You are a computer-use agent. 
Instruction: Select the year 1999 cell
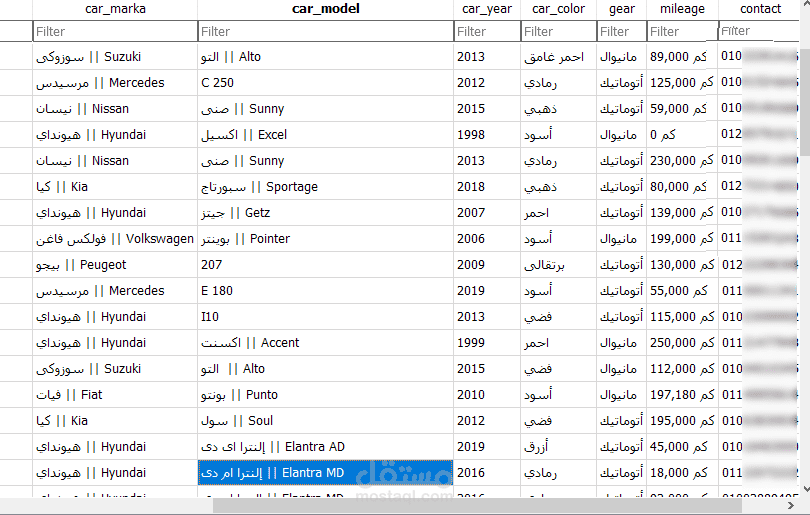487,343
